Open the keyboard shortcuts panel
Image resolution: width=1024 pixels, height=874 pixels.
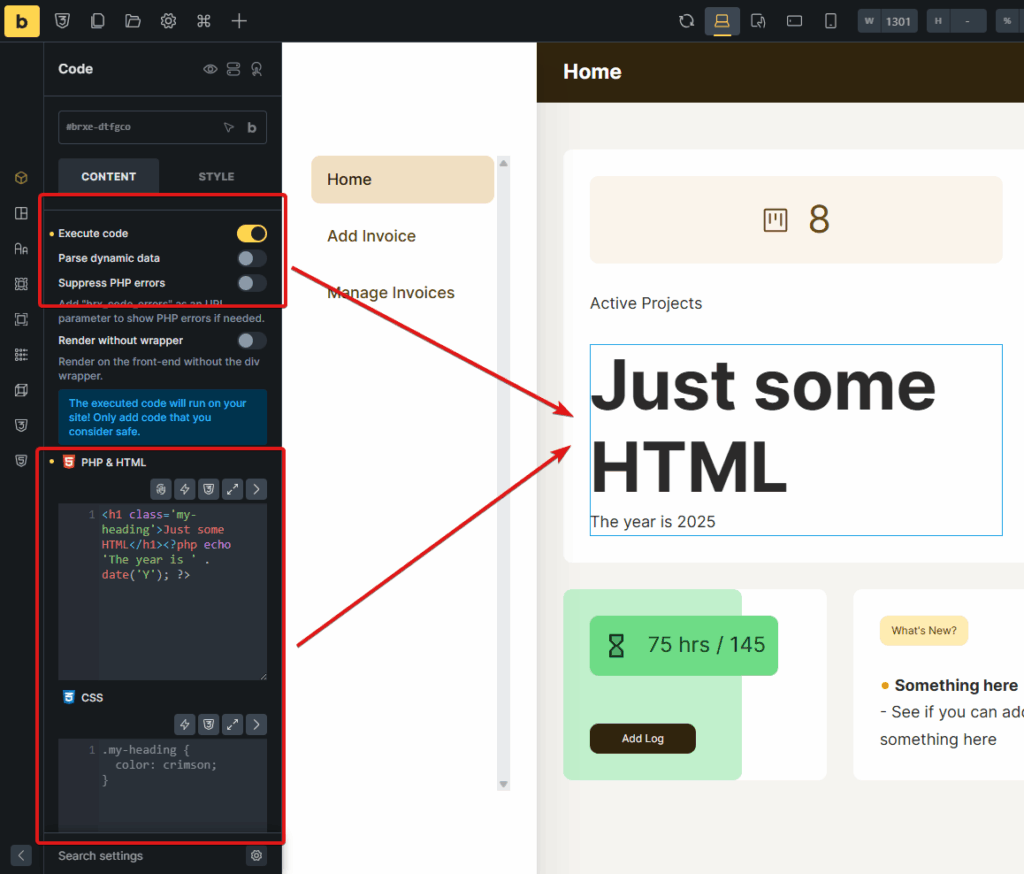pyautogui.click(x=202, y=20)
